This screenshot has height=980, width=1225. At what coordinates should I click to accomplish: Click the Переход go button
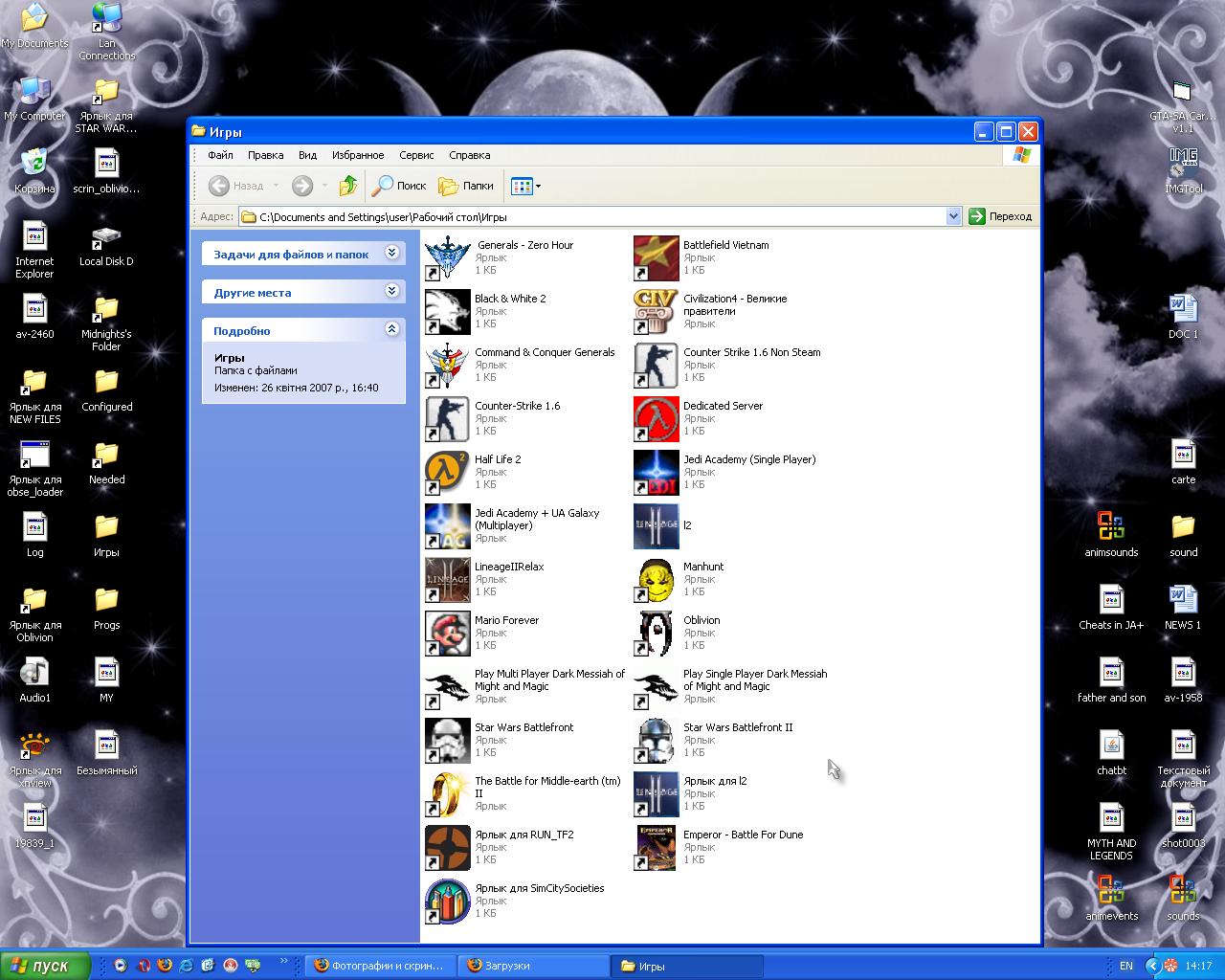click(1001, 216)
